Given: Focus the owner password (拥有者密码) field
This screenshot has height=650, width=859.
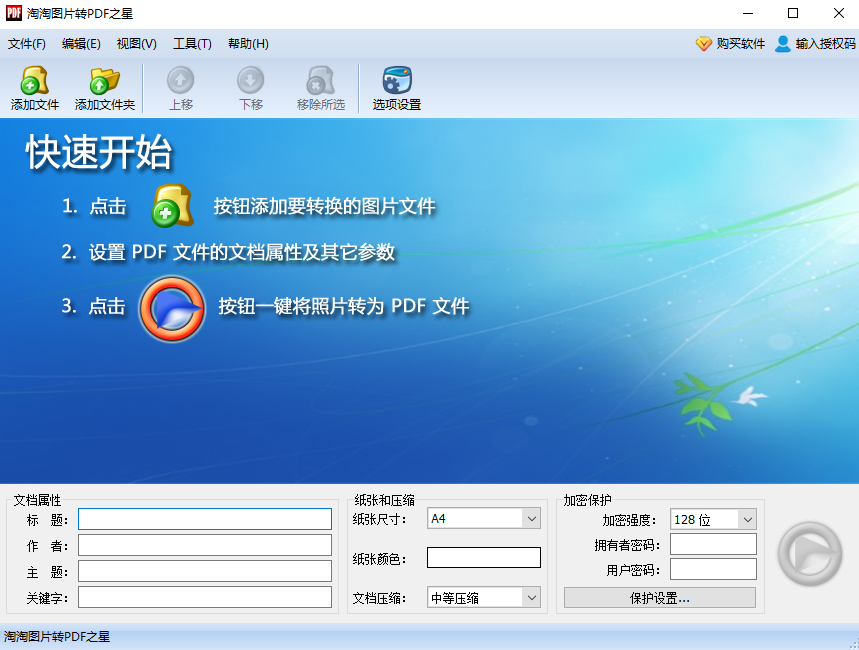Looking at the screenshot, I should click(x=713, y=544).
